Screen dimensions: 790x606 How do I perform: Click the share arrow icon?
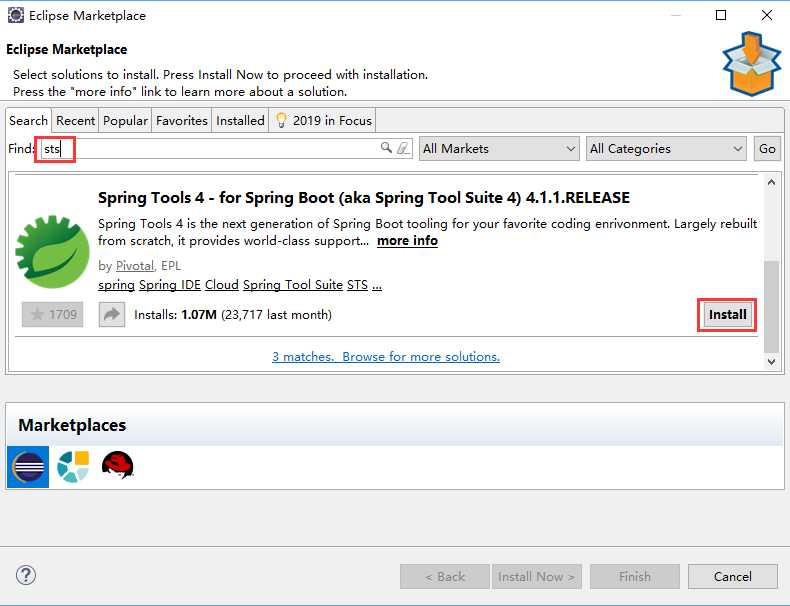112,314
